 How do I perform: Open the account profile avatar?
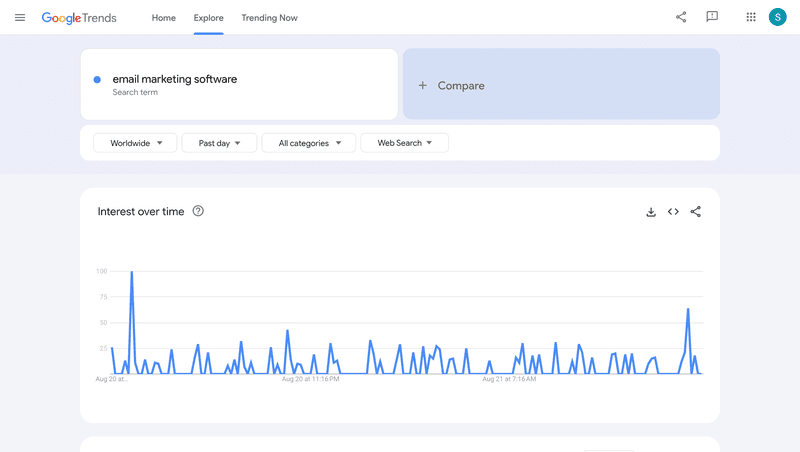[777, 17]
